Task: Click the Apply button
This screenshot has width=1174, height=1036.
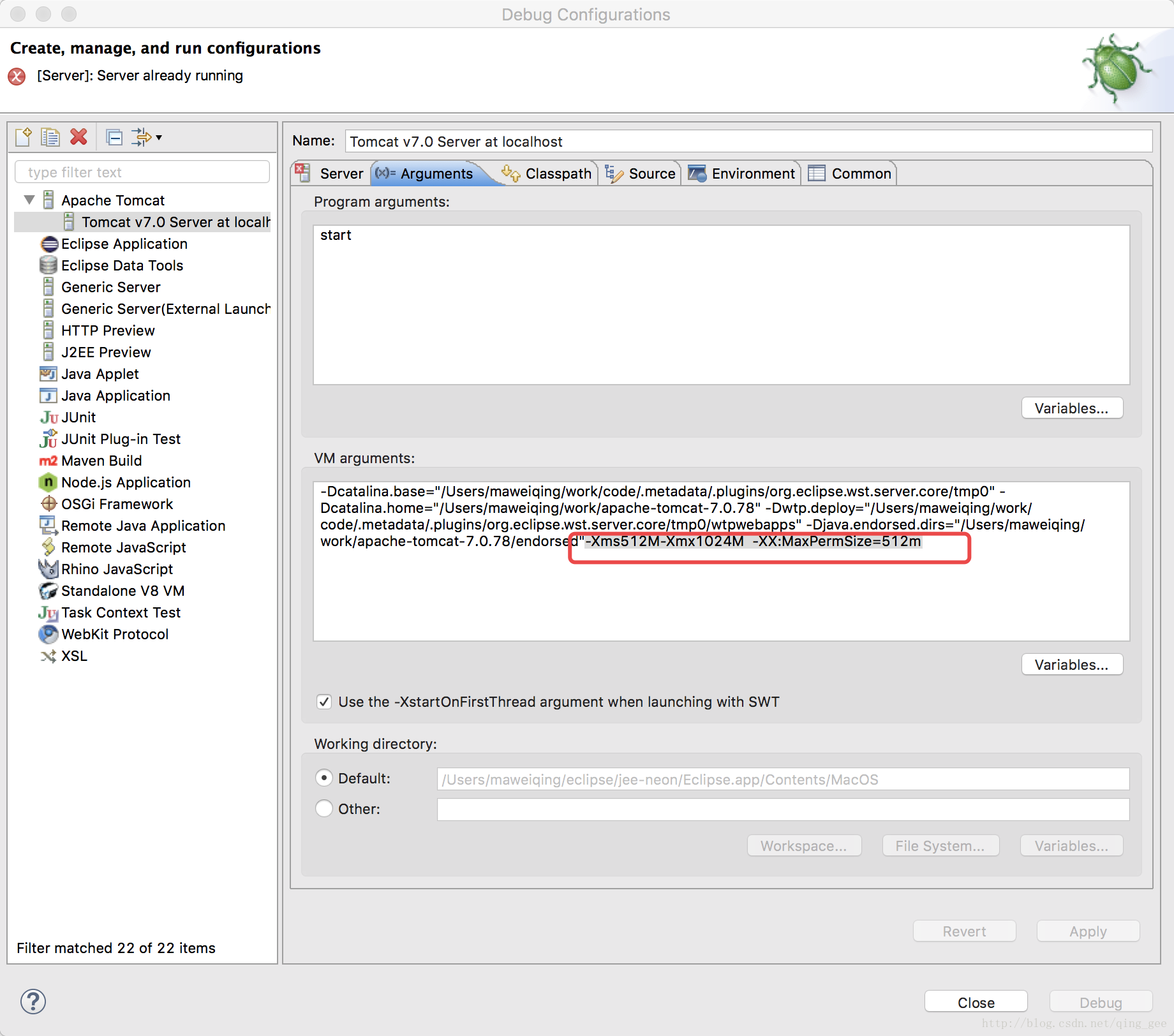Action: 1089,931
